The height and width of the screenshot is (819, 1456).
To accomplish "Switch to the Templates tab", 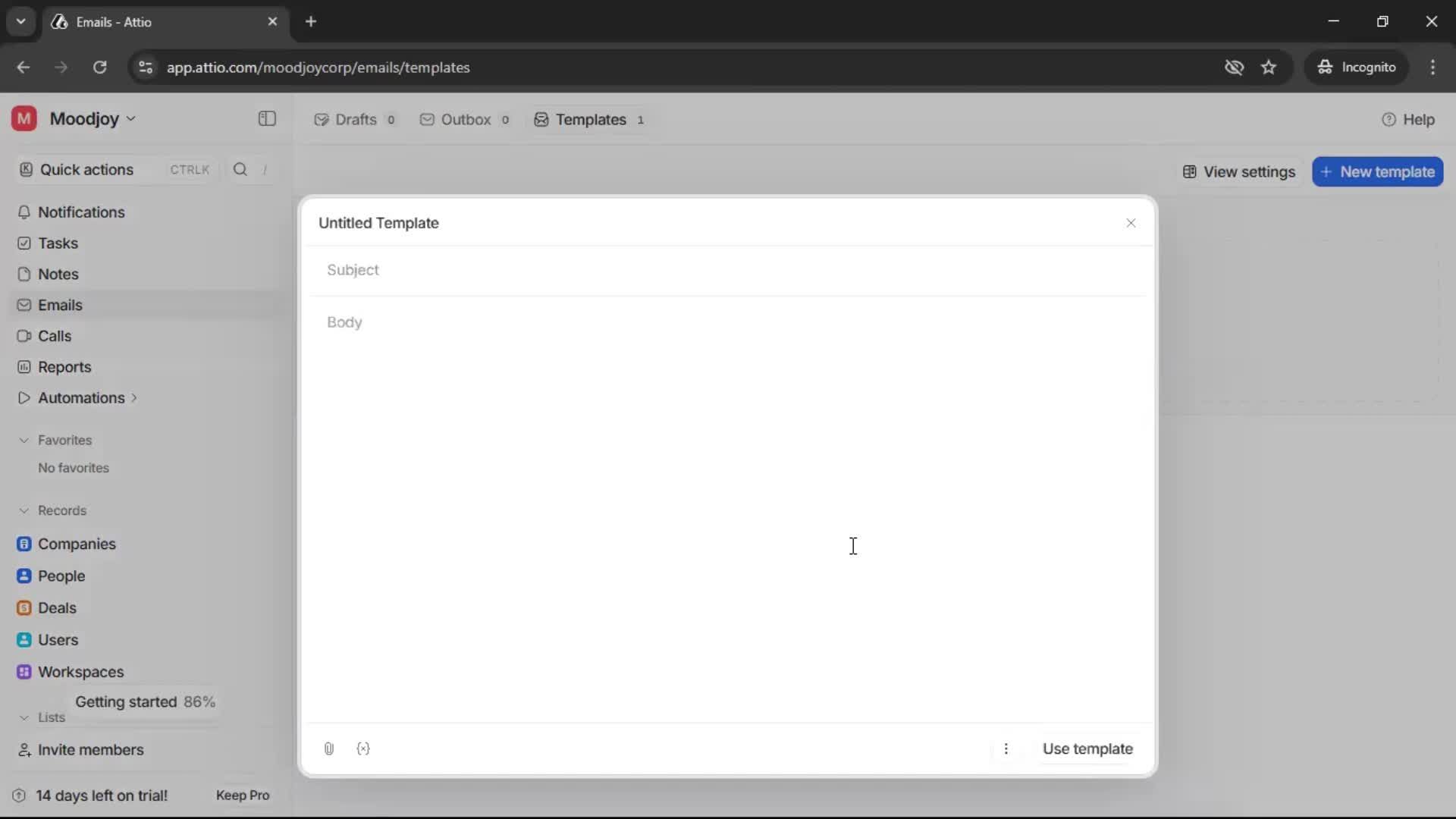I will (x=589, y=120).
